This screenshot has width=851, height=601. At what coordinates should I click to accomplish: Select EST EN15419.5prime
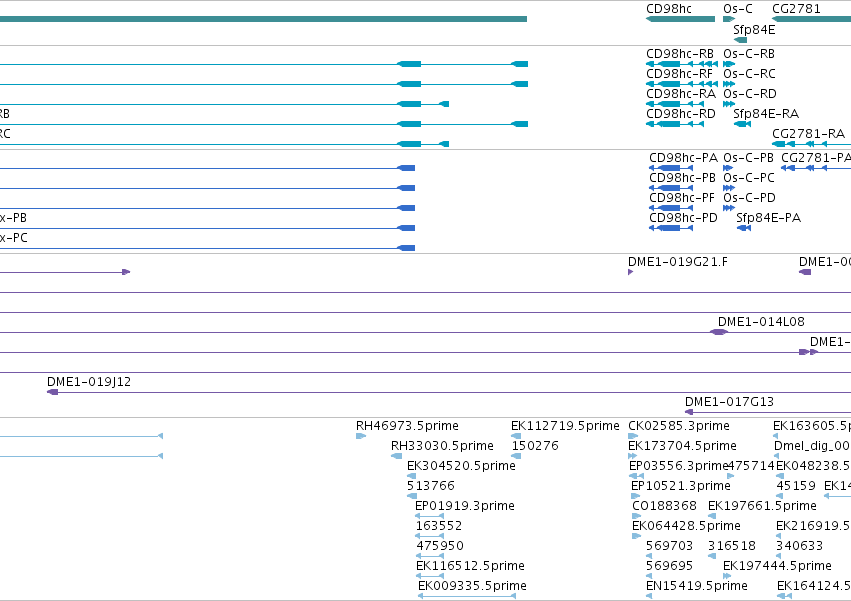pyautogui.click(x=697, y=586)
